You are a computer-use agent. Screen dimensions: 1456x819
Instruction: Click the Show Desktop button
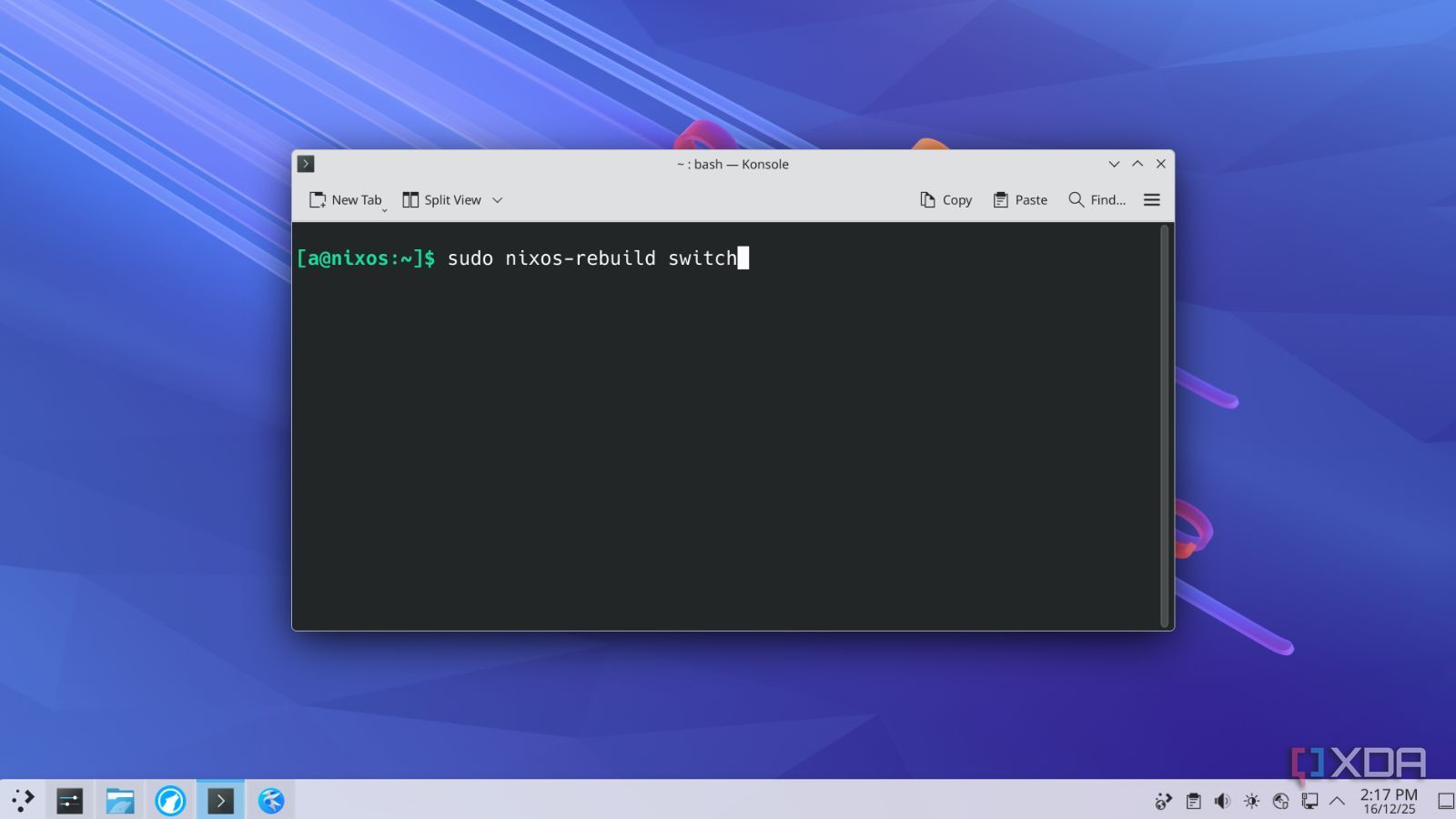(x=1445, y=801)
